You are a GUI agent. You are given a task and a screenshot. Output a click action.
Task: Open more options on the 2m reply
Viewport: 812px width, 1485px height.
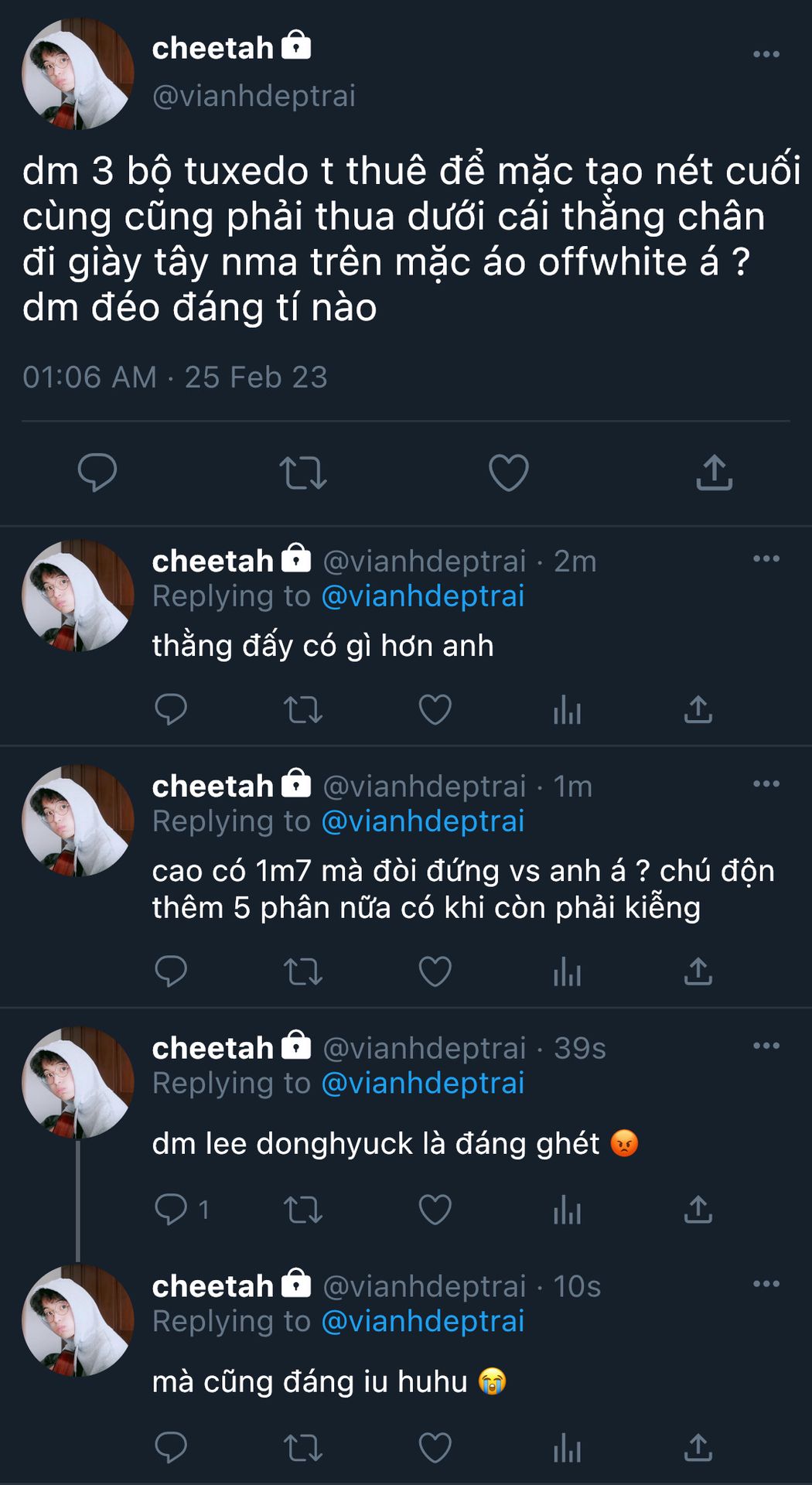[x=766, y=558]
